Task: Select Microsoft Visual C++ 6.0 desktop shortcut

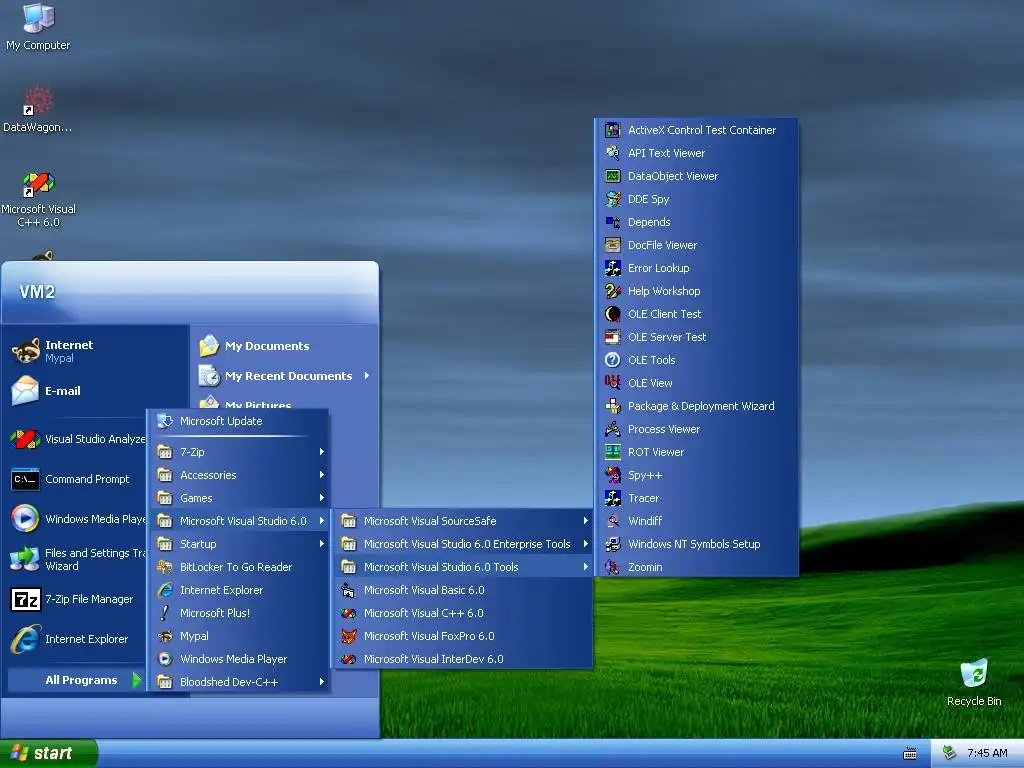Action: [x=38, y=199]
